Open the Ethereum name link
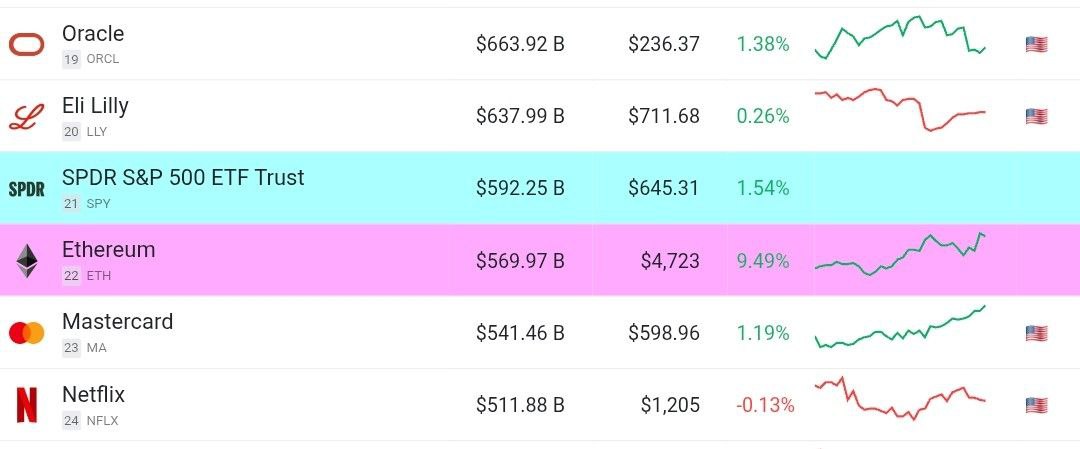Viewport: 1080px width, 449px height. click(108, 249)
